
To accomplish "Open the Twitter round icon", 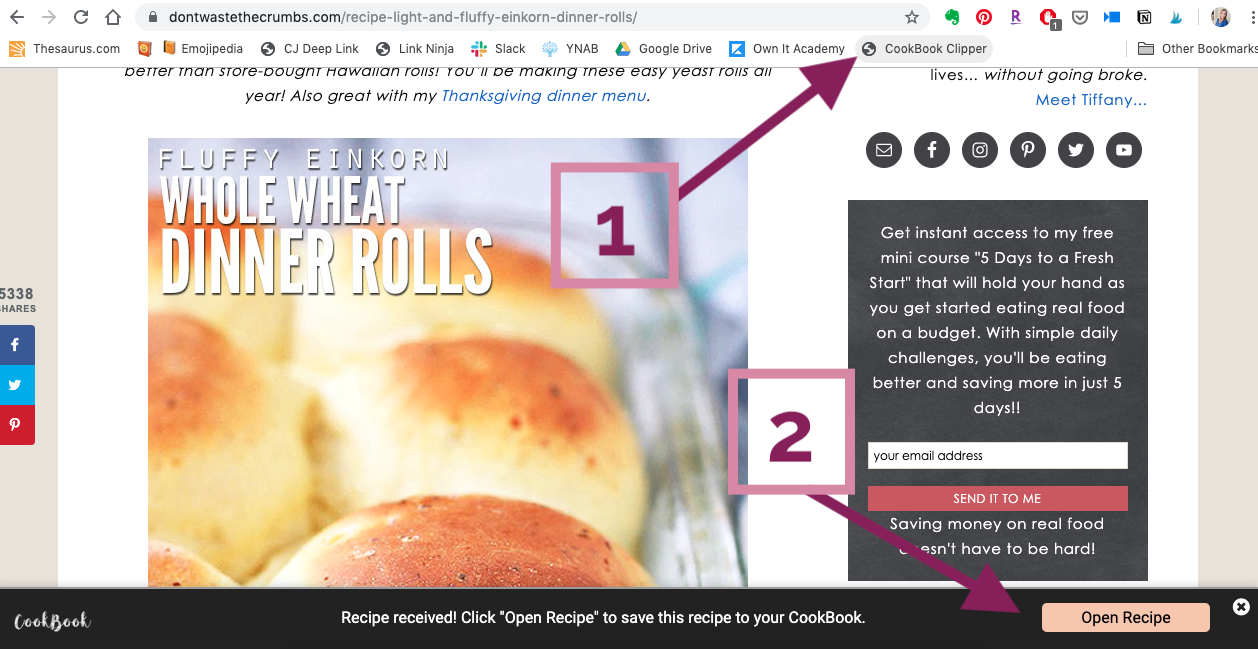I will pos(1076,150).
